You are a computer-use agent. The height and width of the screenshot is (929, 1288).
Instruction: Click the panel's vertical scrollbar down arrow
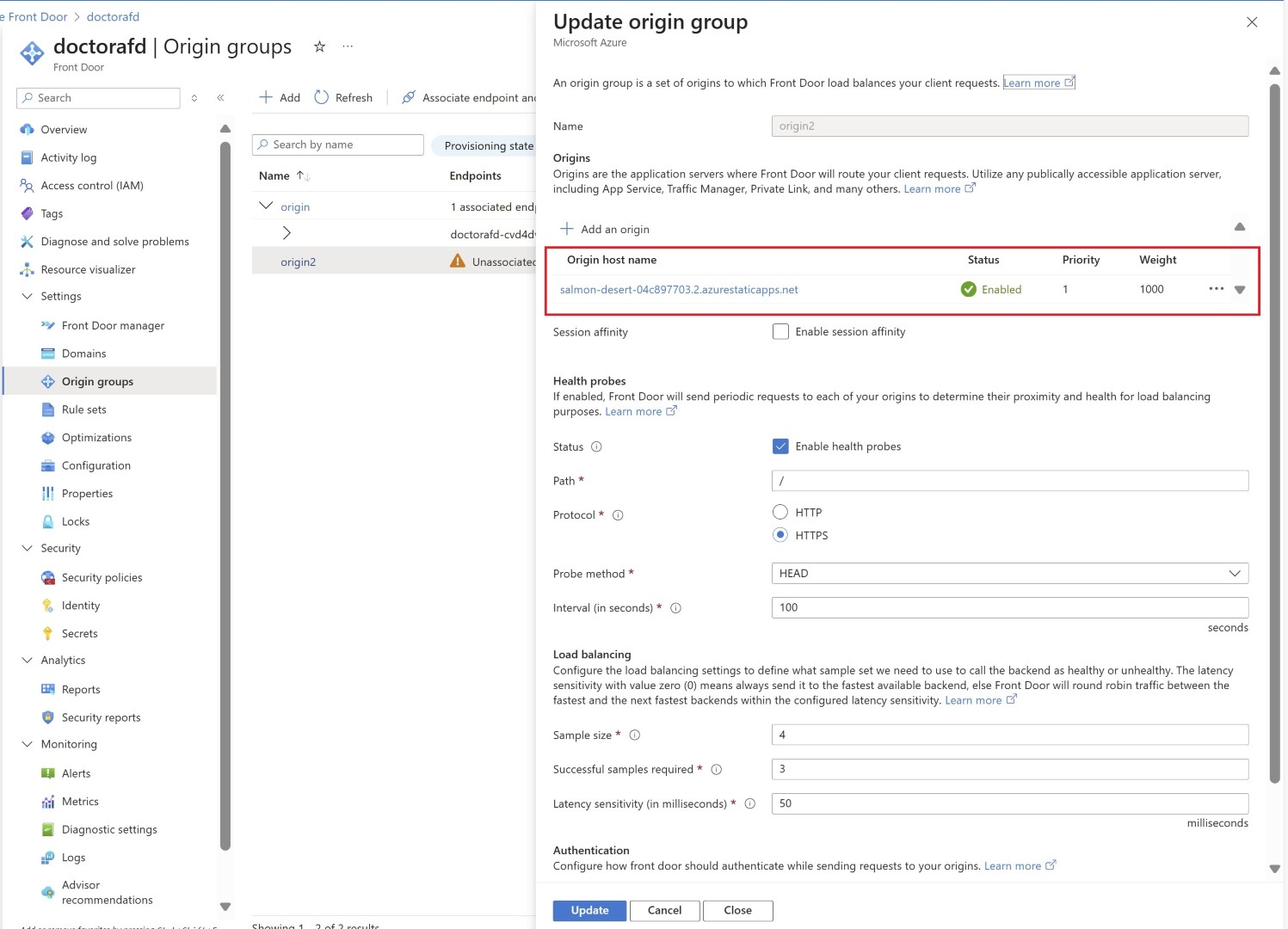[1275, 869]
